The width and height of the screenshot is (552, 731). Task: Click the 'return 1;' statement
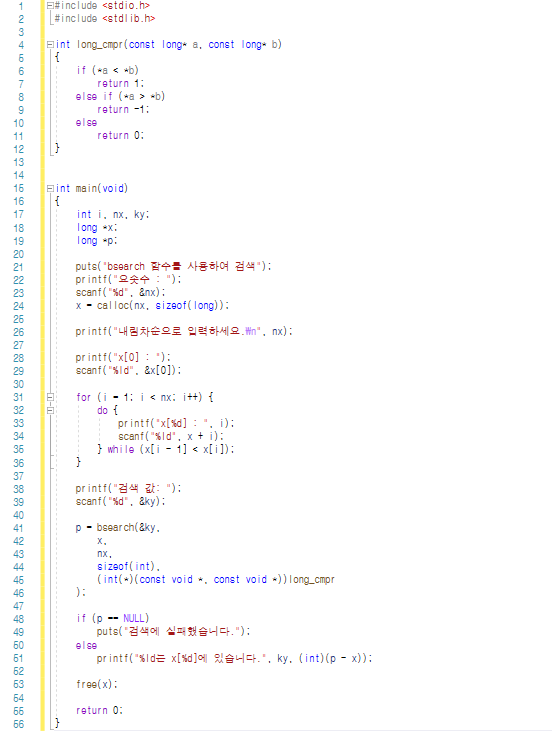120,83
